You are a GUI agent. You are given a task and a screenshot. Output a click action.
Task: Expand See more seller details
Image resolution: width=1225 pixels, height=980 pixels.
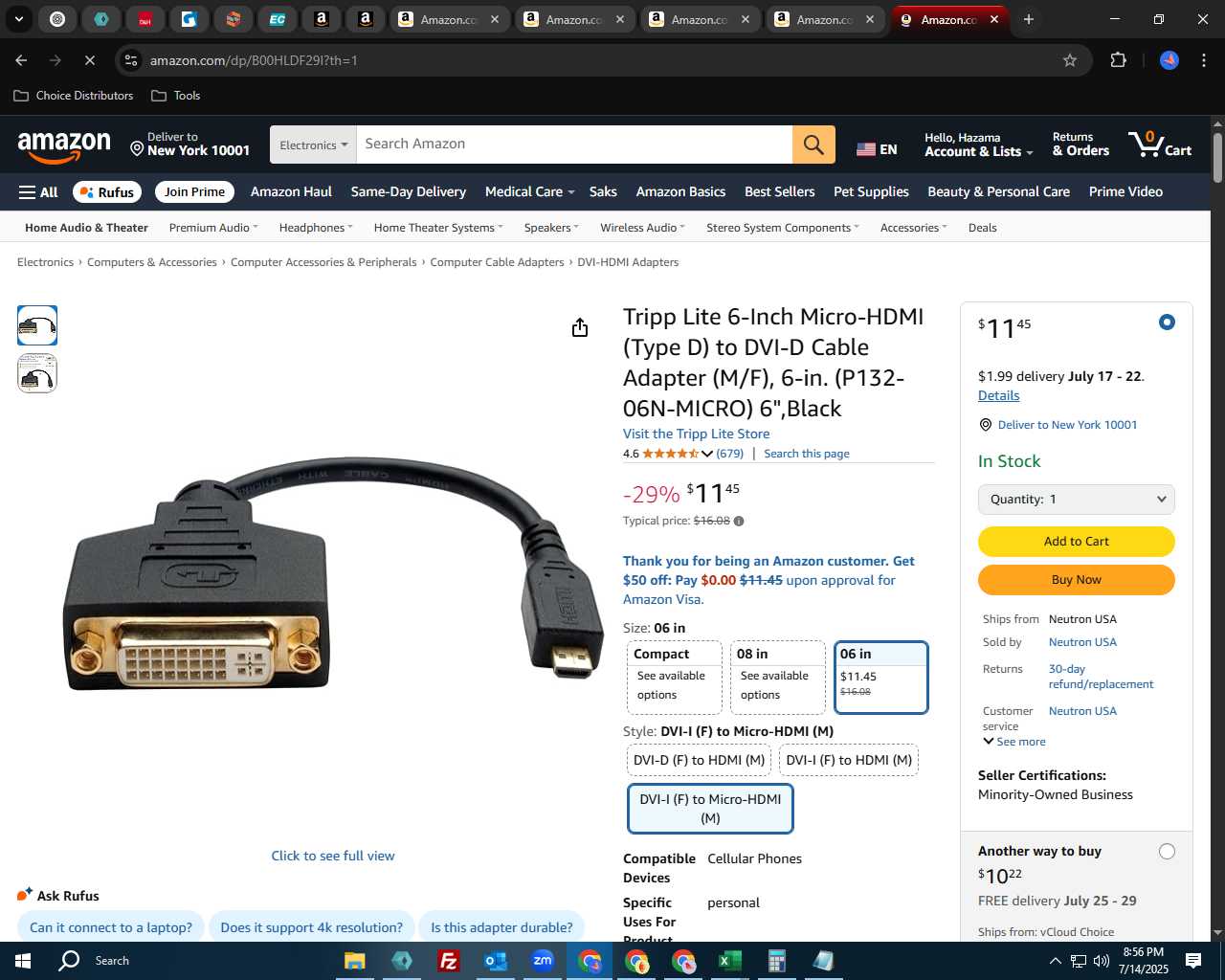click(x=1014, y=742)
